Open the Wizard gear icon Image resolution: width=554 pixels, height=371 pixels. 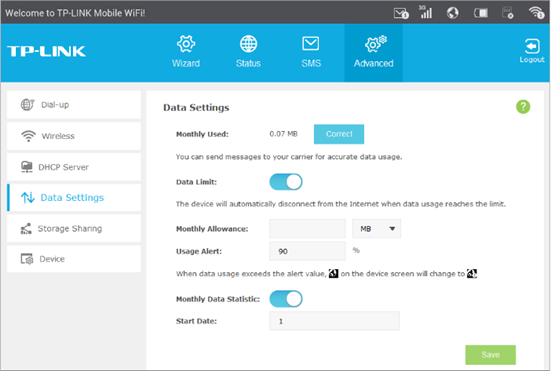coord(186,44)
